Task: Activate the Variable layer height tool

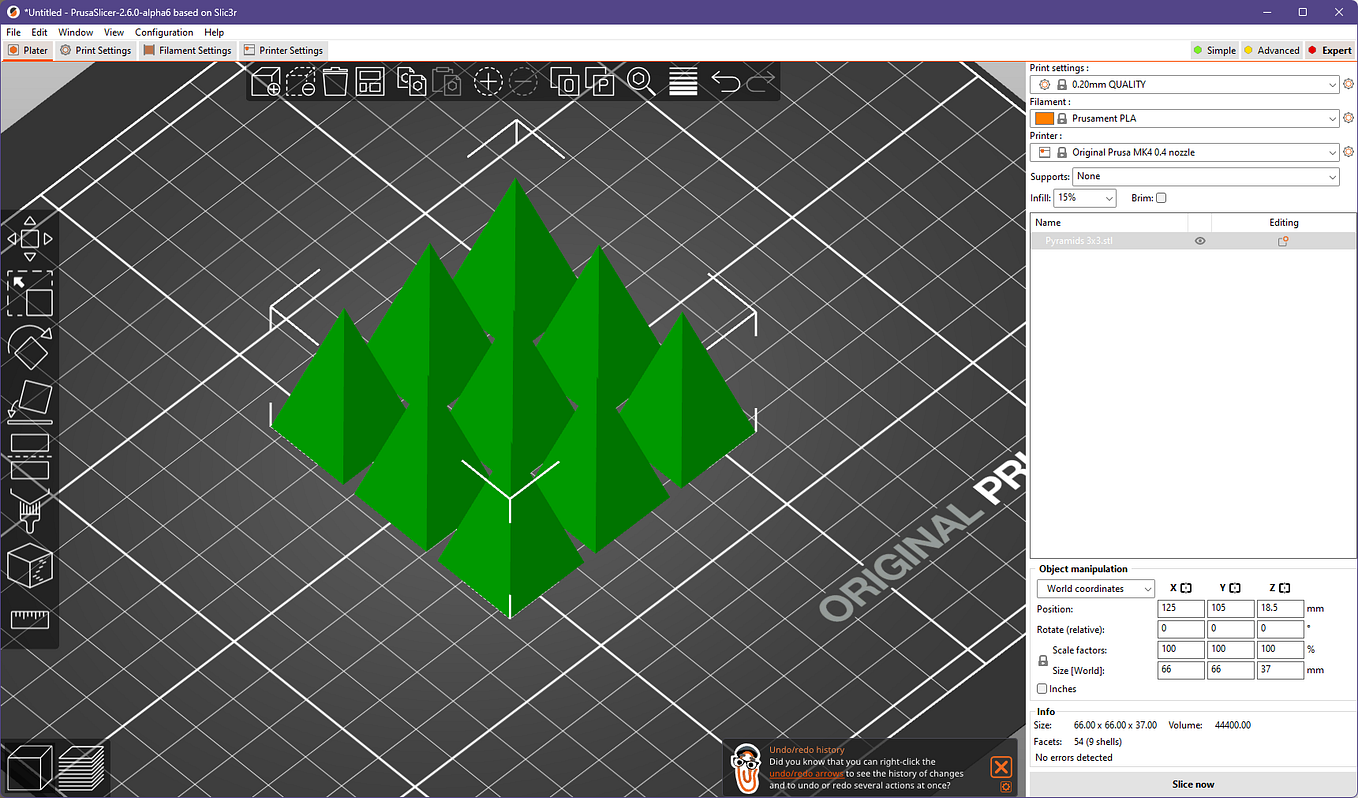Action: click(x=683, y=82)
